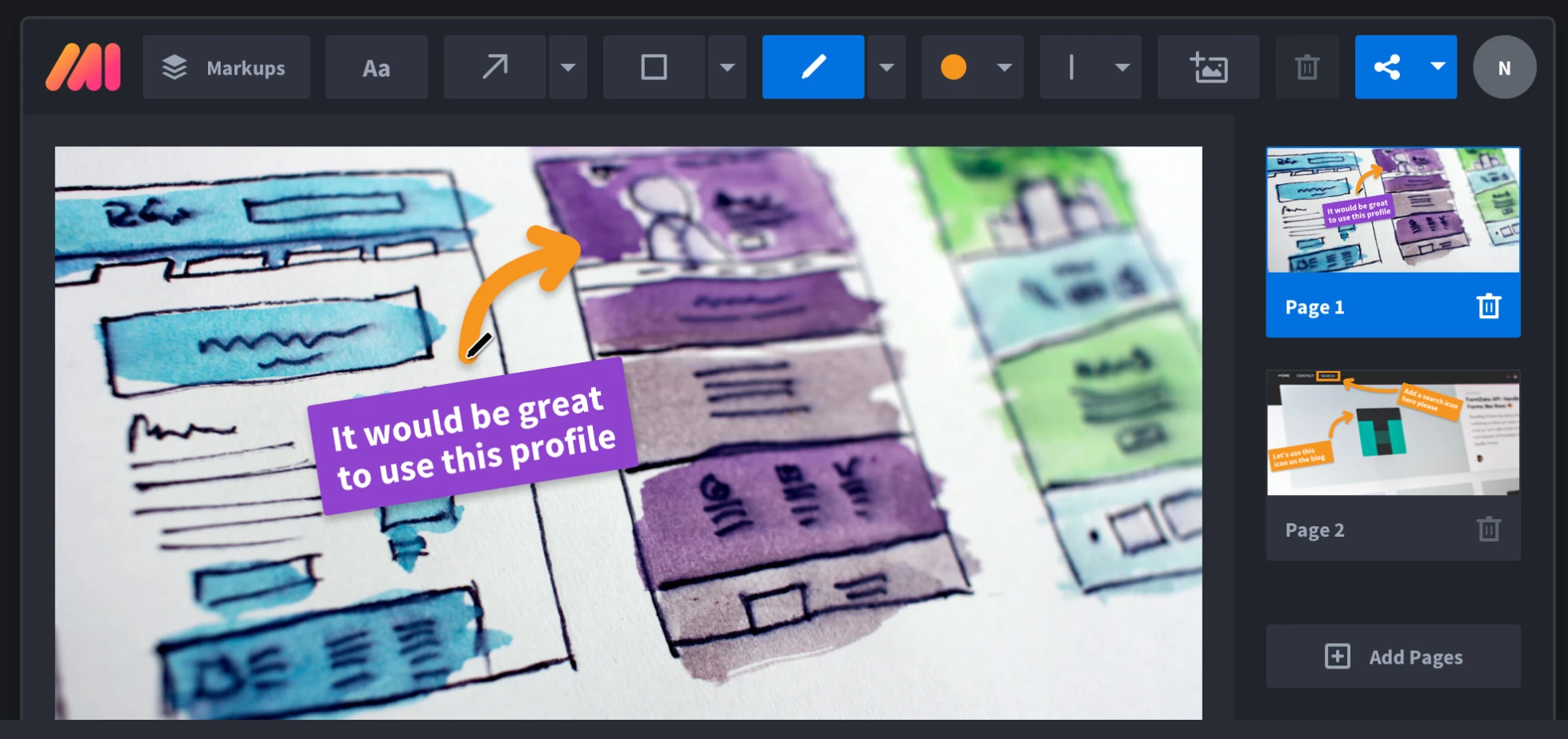
Task: Click the delete icon on Page 1 thumbnail
Action: (1488, 306)
